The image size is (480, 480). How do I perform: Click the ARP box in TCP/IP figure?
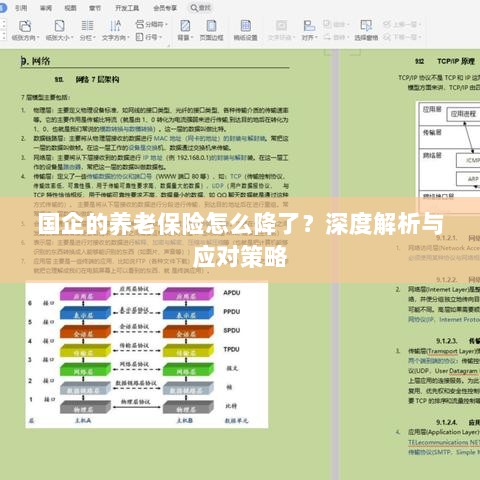(x=468, y=179)
